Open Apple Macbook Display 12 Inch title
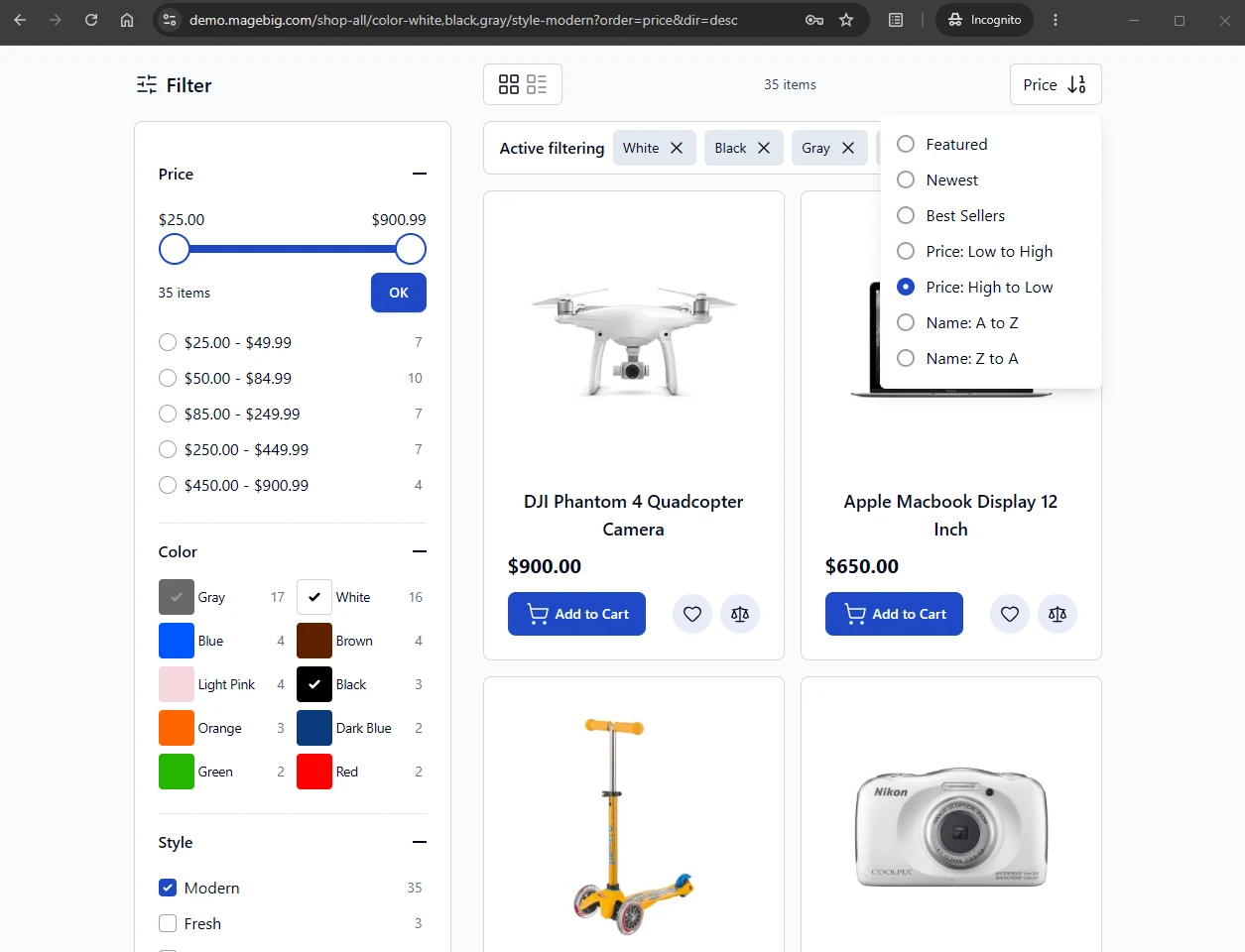Viewport: 1245px width, 952px height. coord(951,516)
